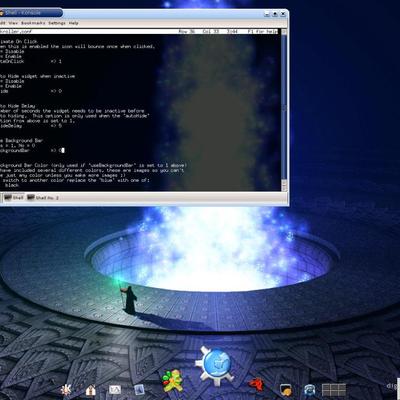Screen dimensions: 400x400
Task: Launch the colorful green-red figure dock icon
Action: tap(172, 380)
